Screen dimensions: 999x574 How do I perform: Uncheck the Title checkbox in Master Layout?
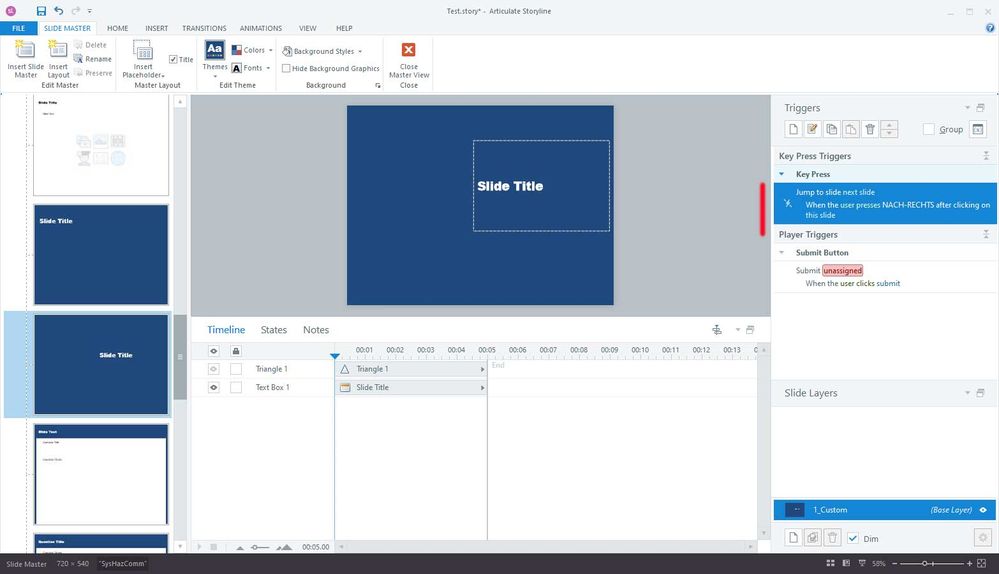pos(174,60)
